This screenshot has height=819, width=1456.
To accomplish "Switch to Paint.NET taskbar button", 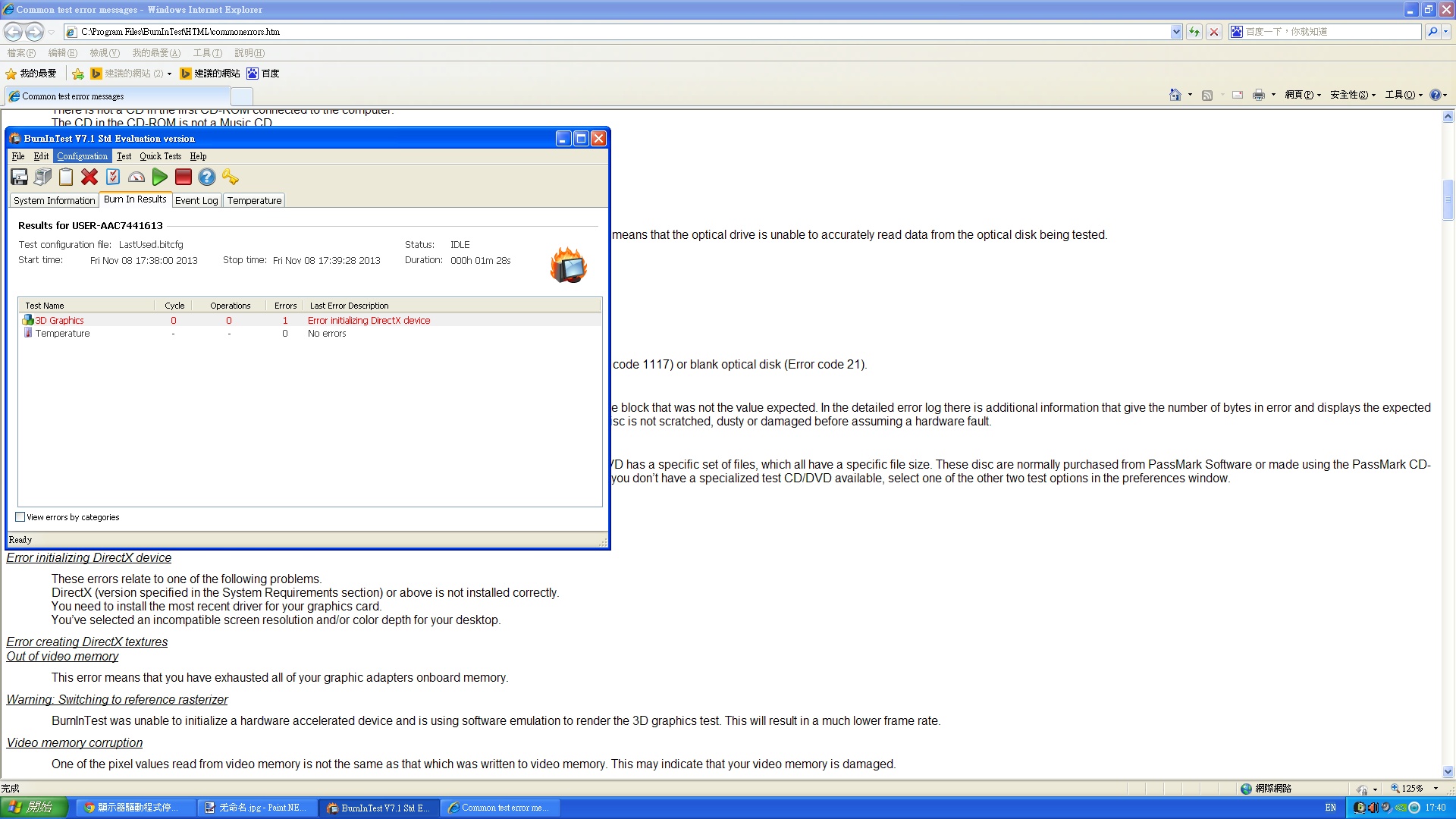I will coord(257,808).
